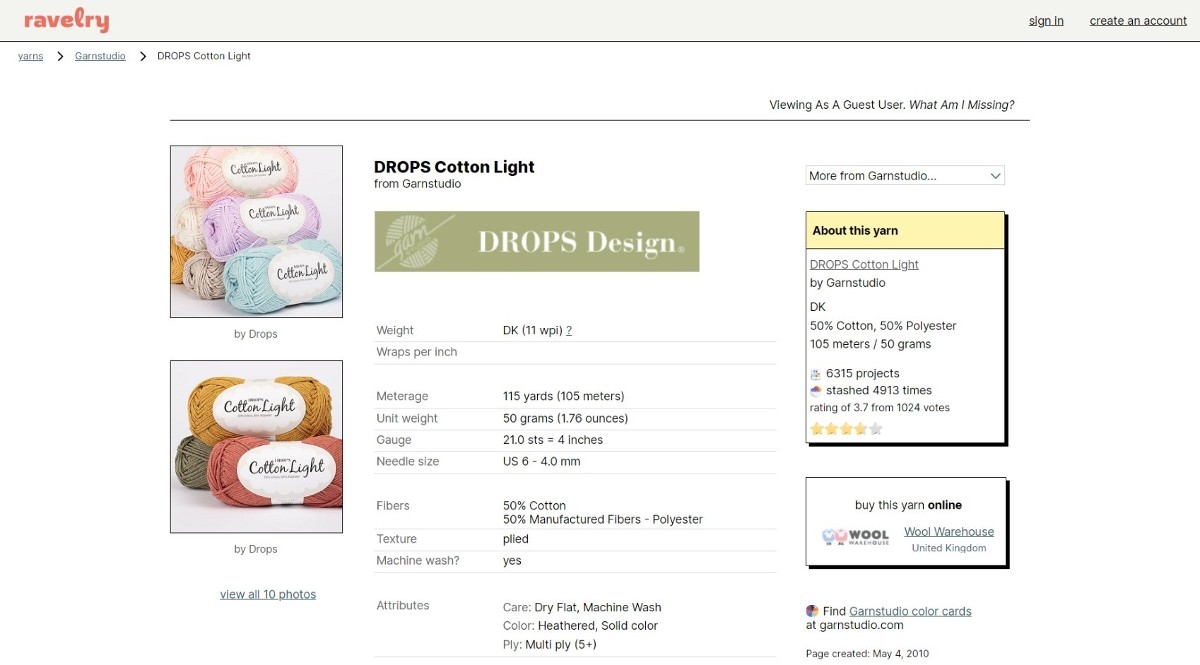Screen dimensions: 1200x665
Task: Click the 'Ply: Multi ply (5+)' attribute
Action: point(550,645)
